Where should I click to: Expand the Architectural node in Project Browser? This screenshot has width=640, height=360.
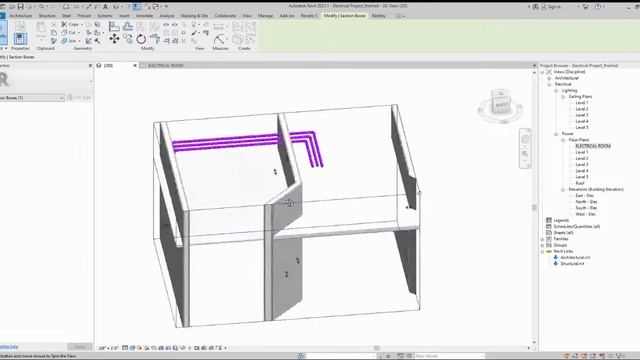tap(549, 78)
